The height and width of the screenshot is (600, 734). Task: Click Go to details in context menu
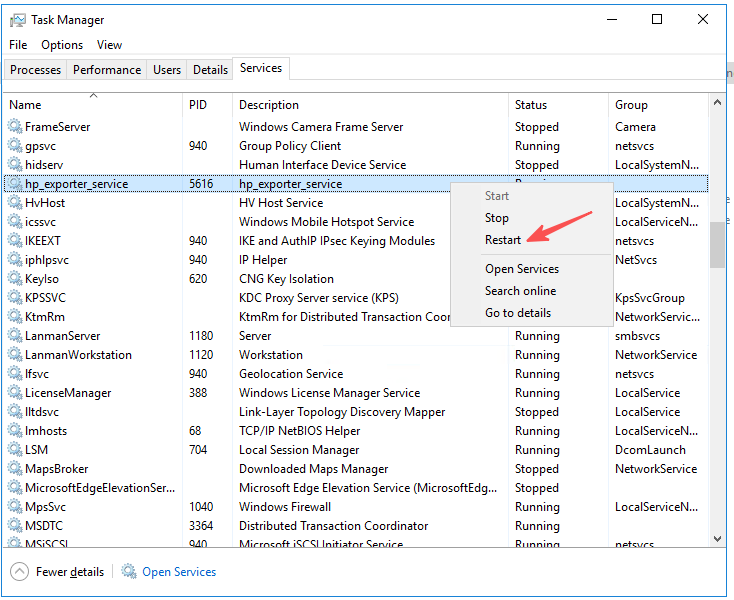pos(518,313)
